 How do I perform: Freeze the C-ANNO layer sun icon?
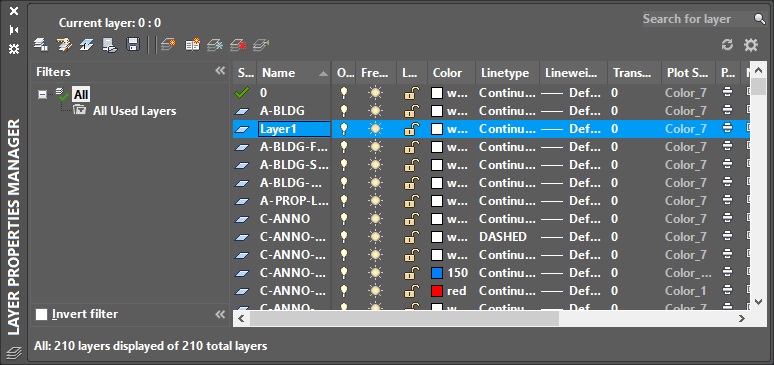pyautogui.click(x=376, y=219)
